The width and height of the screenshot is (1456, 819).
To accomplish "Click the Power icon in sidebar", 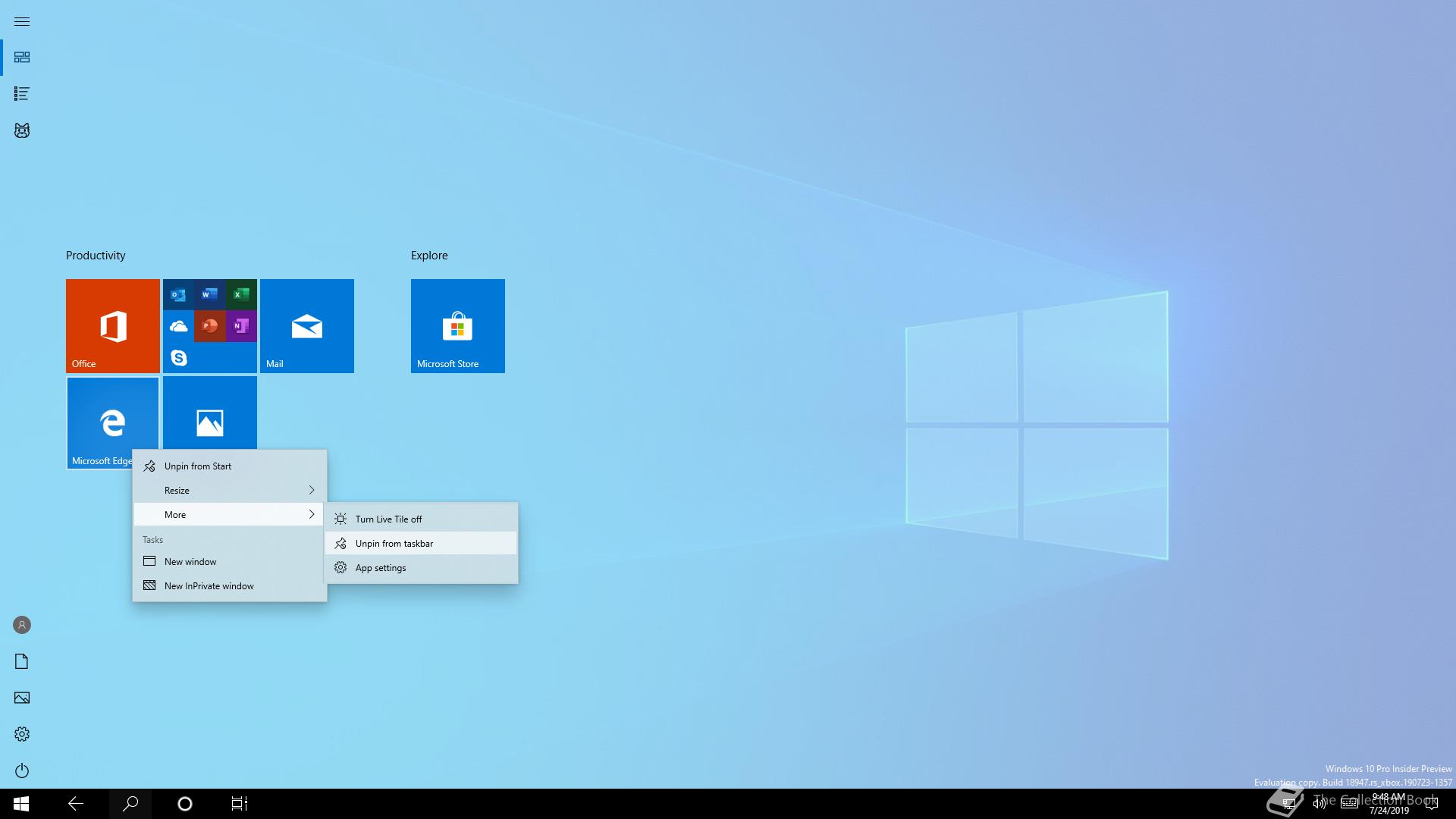I will coord(22,770).
